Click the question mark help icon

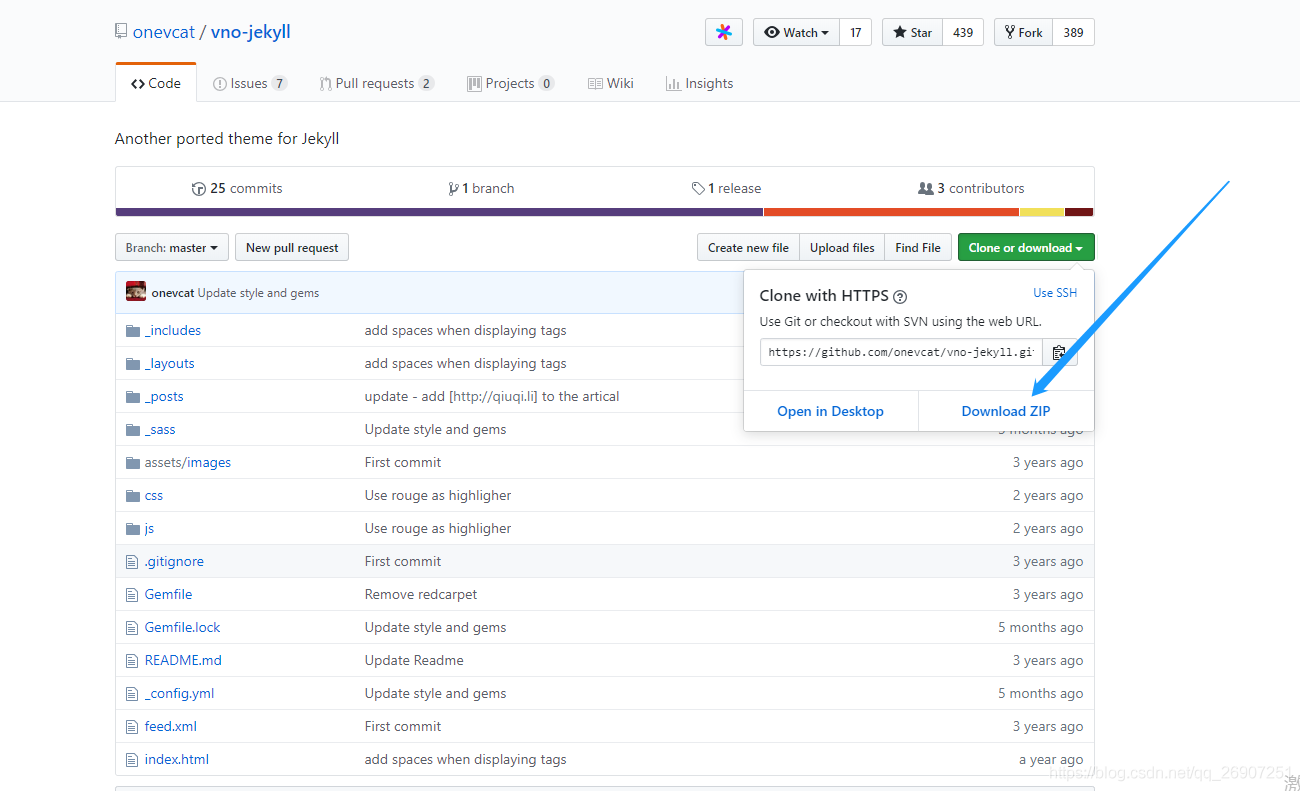pos(900,296)
